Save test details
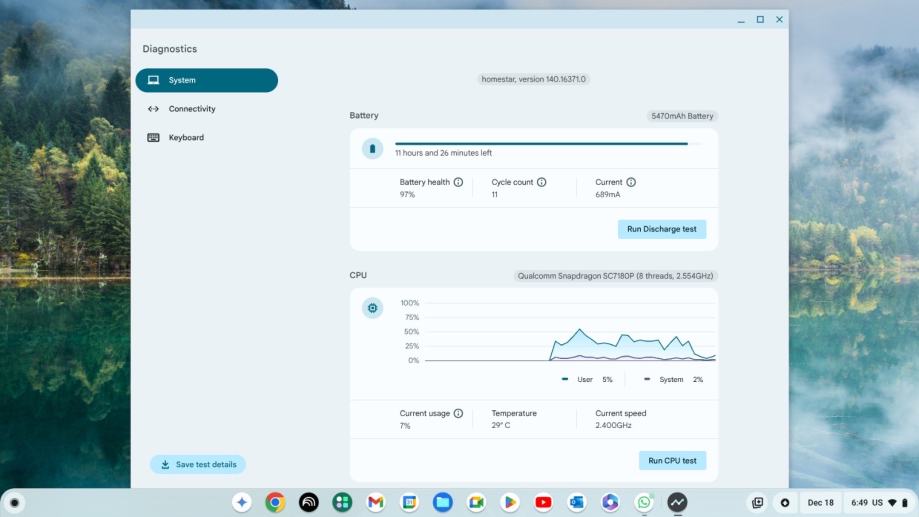Viewport: 919px width, 517px height. [198, 464]
